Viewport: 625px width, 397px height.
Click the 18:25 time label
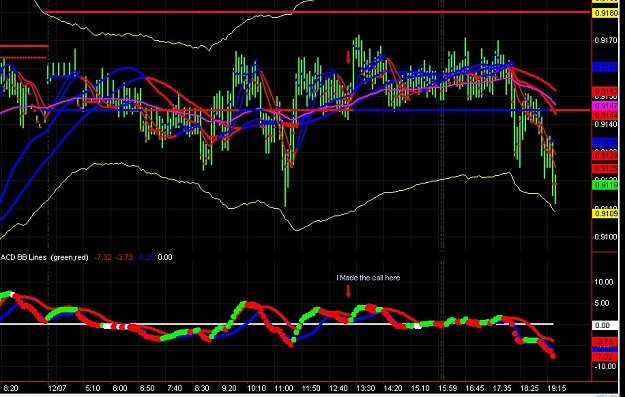coord(529,388)
